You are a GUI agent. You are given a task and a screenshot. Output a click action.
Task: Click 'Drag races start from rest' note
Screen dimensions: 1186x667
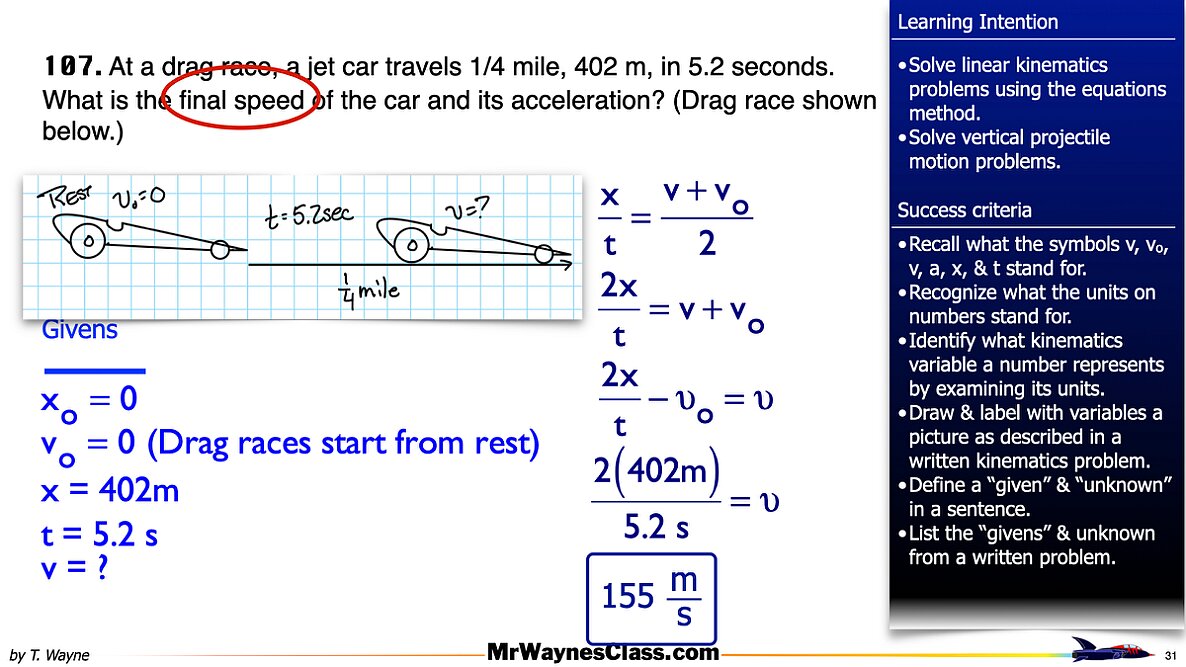pos(342,443)
